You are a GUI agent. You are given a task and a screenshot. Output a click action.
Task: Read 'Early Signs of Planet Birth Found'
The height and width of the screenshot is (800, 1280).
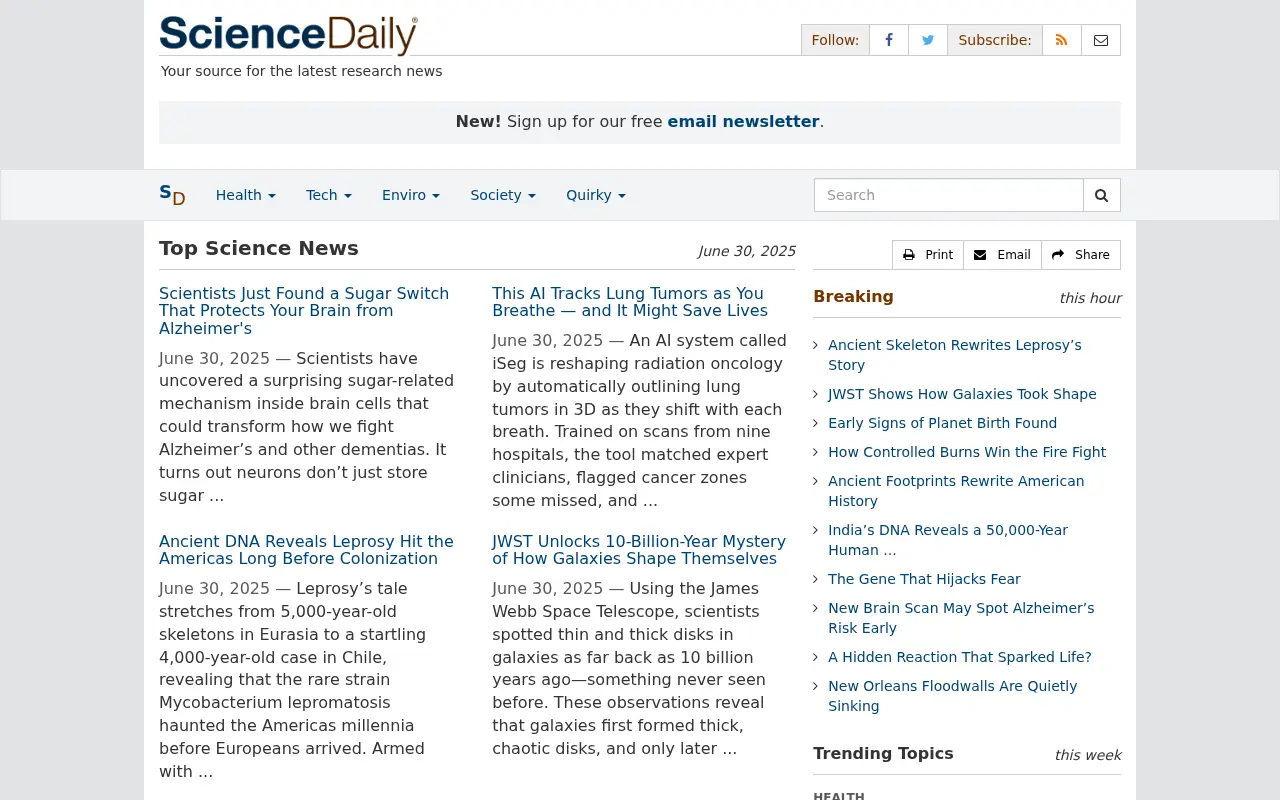coord(942,423)
